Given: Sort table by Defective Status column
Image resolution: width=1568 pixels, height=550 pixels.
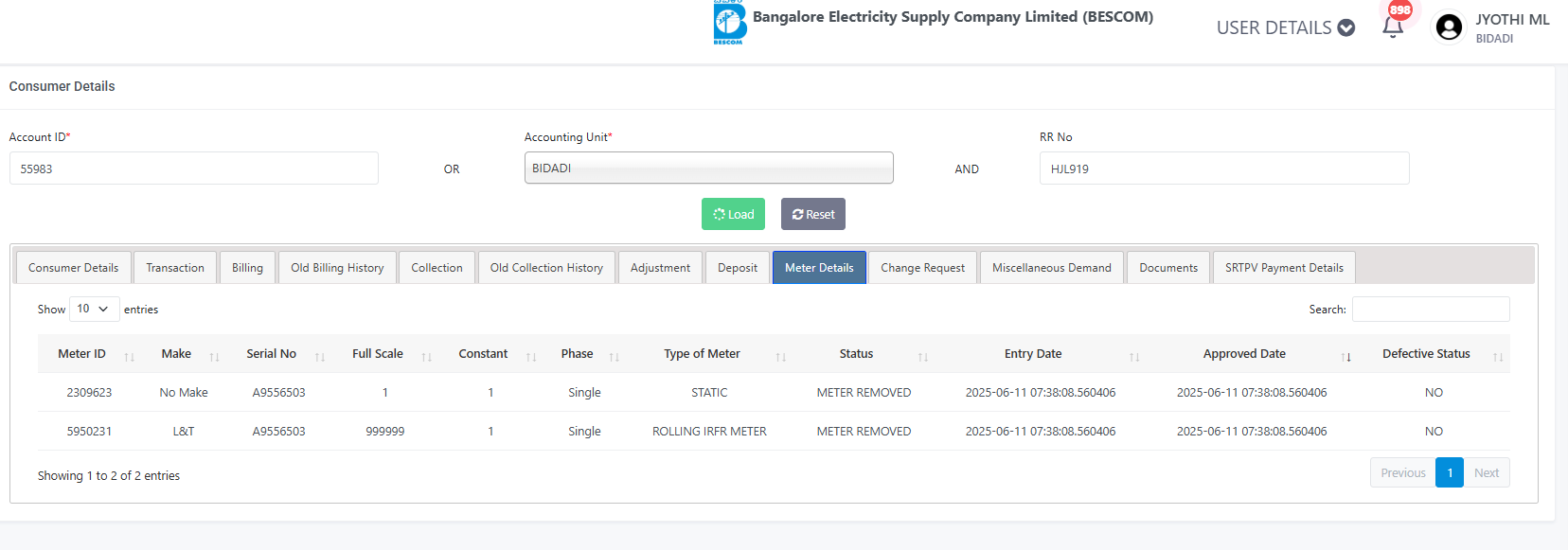Looking at the screenshot, I should [1426, 354].
